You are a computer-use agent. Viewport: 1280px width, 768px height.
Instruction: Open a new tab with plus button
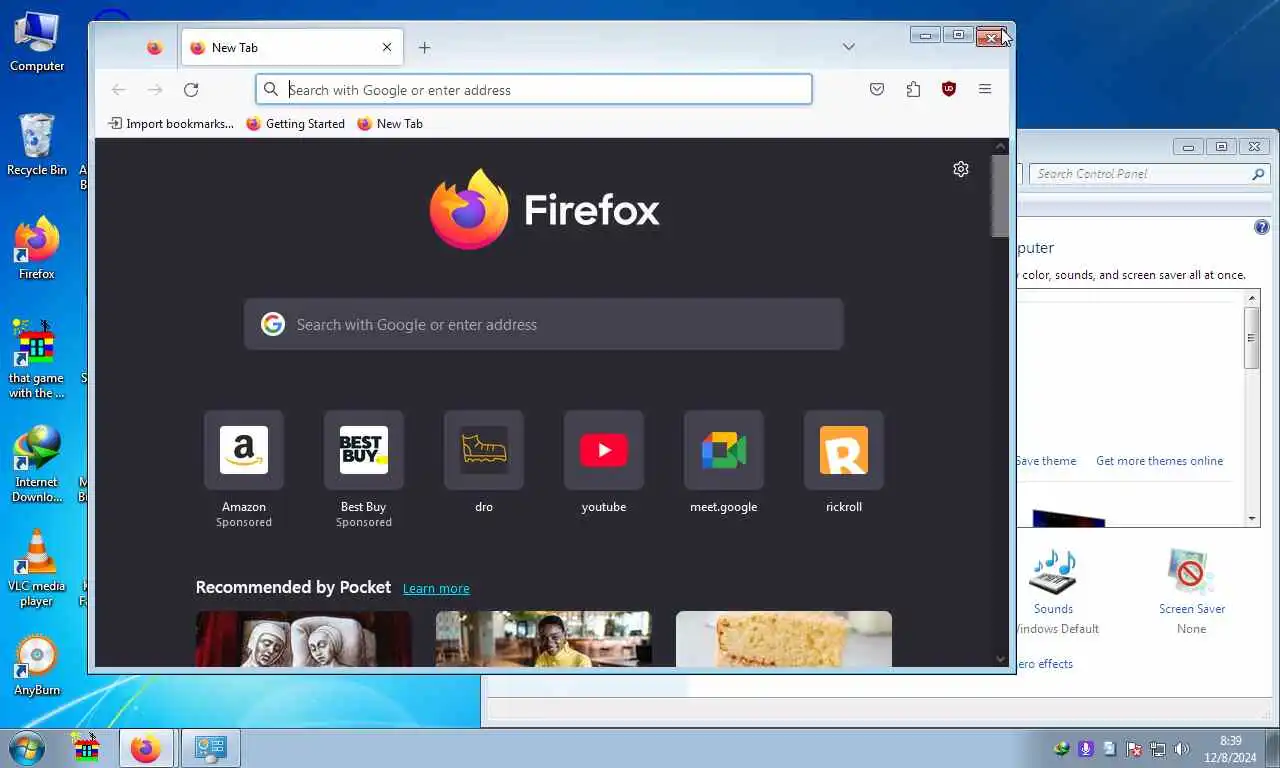pos(424,47)
